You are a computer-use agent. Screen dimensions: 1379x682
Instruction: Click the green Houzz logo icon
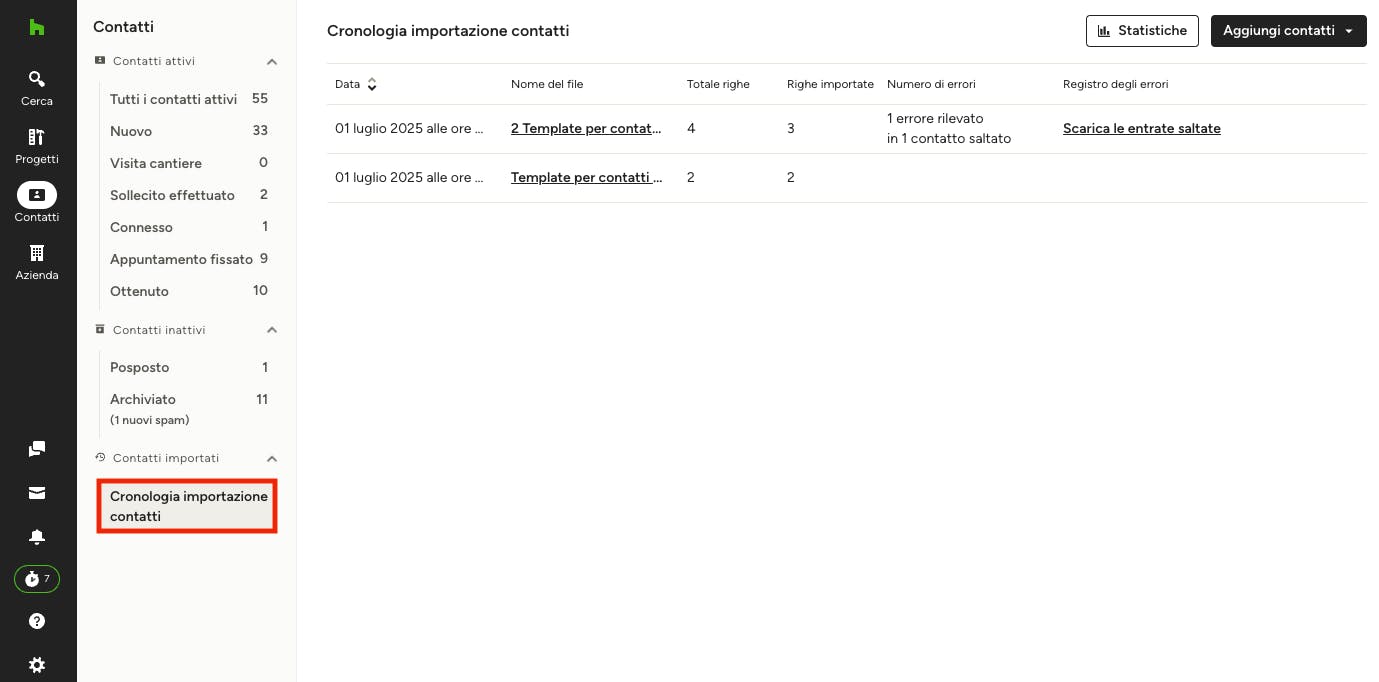click(x=37, y=28)
